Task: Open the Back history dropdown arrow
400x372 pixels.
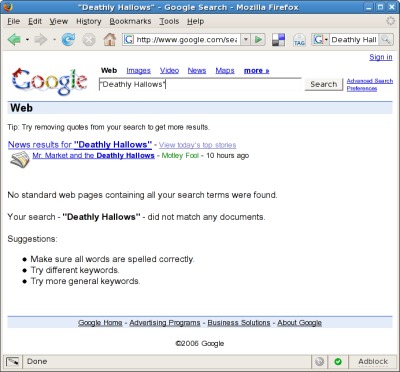Action: click(x=27, y=40)
